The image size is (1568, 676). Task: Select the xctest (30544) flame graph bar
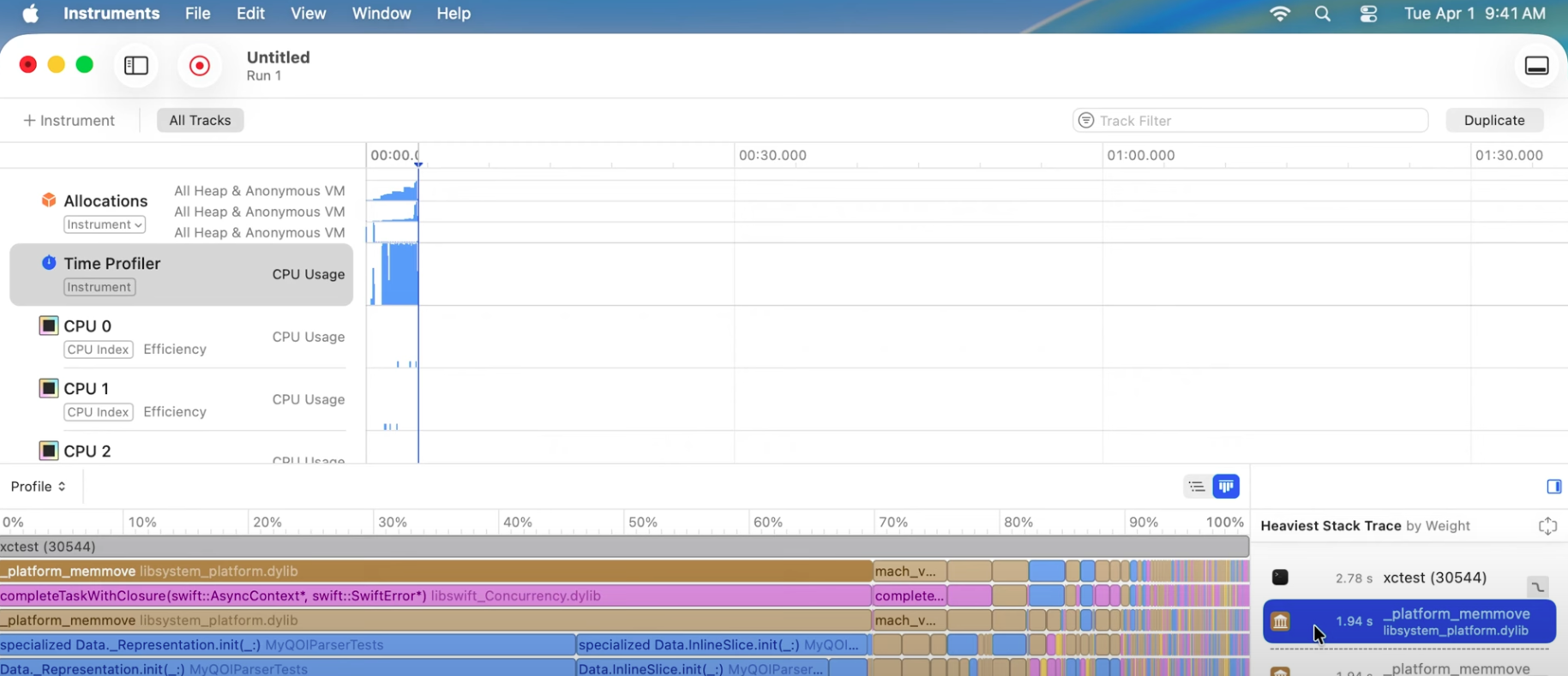(x=624, y=547)
